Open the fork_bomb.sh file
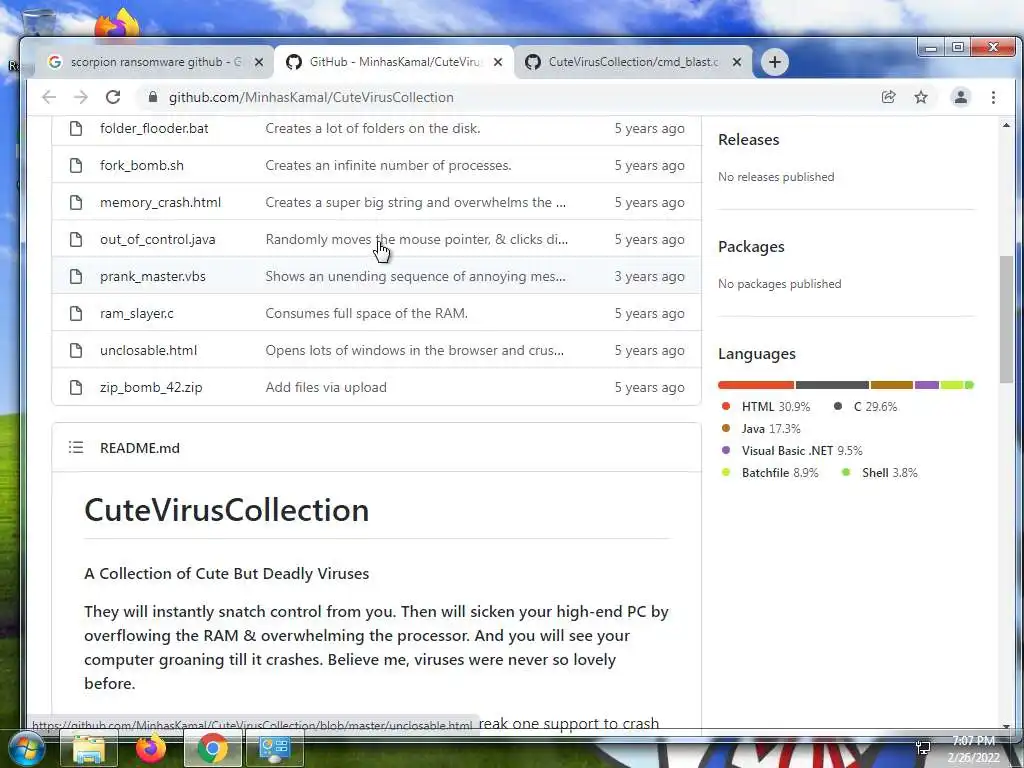The height and width of the screenshot is (768, 1024). pyautogui.click(x=142, y=165)
